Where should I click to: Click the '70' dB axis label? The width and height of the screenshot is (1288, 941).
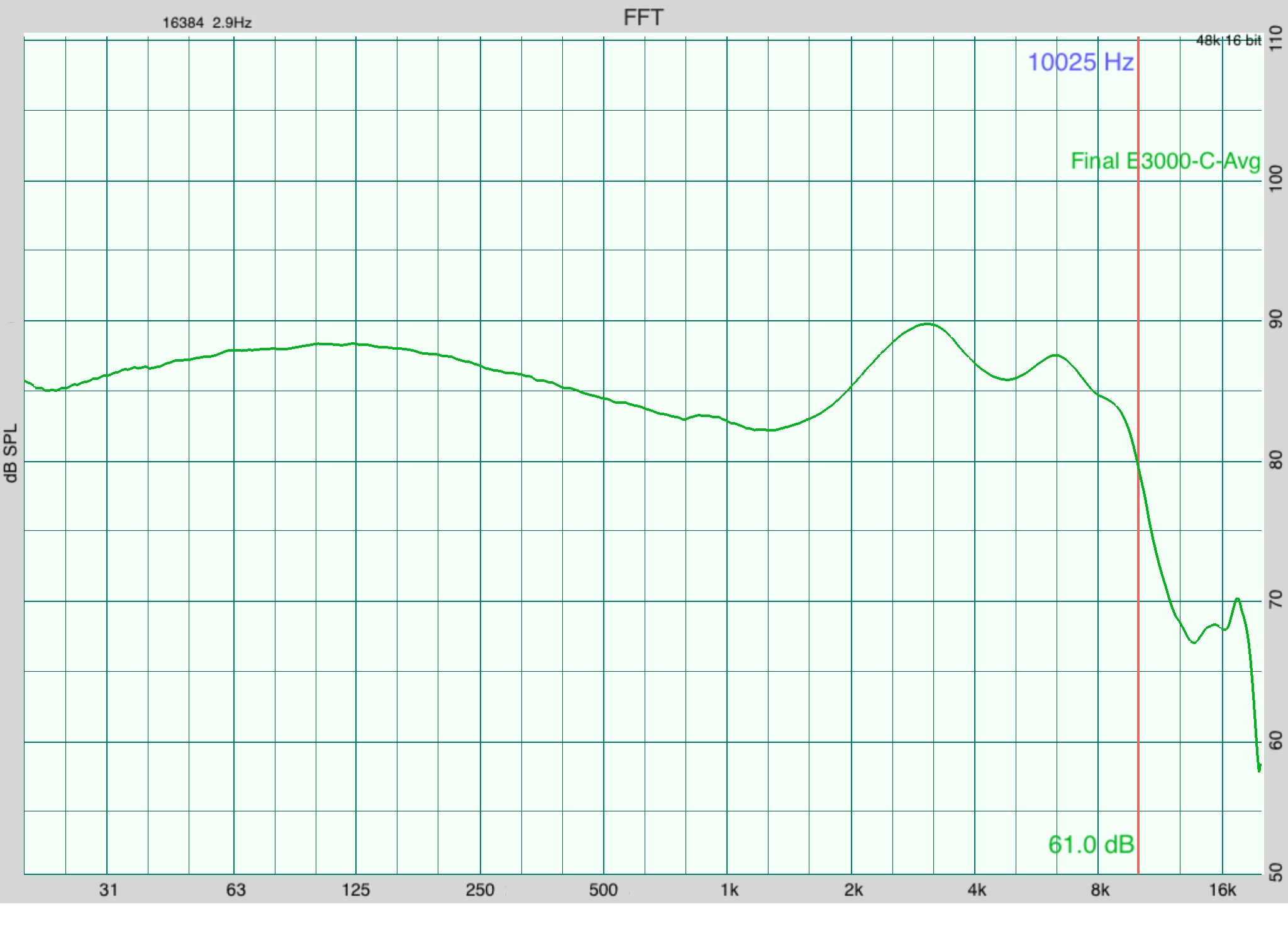[1276, 600]
